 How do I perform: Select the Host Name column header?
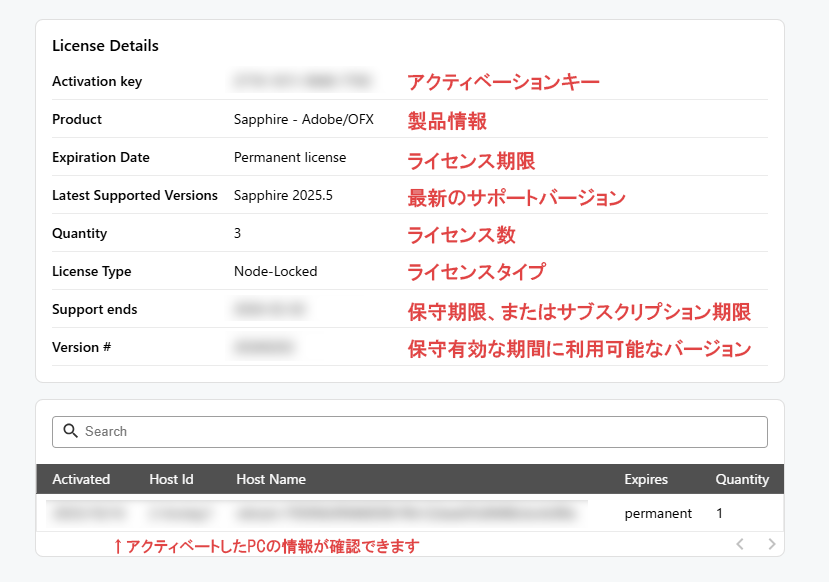[x=270, y=479]
